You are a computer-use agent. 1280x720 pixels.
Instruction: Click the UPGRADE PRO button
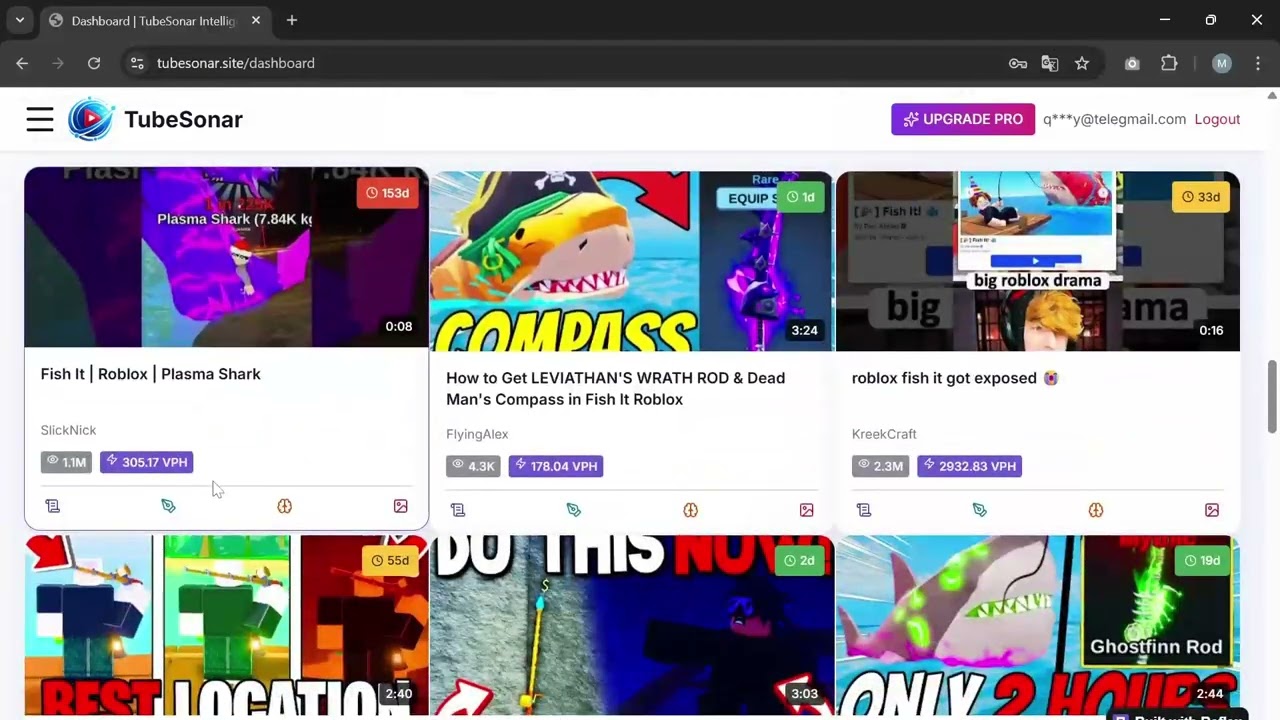[963, 119]
